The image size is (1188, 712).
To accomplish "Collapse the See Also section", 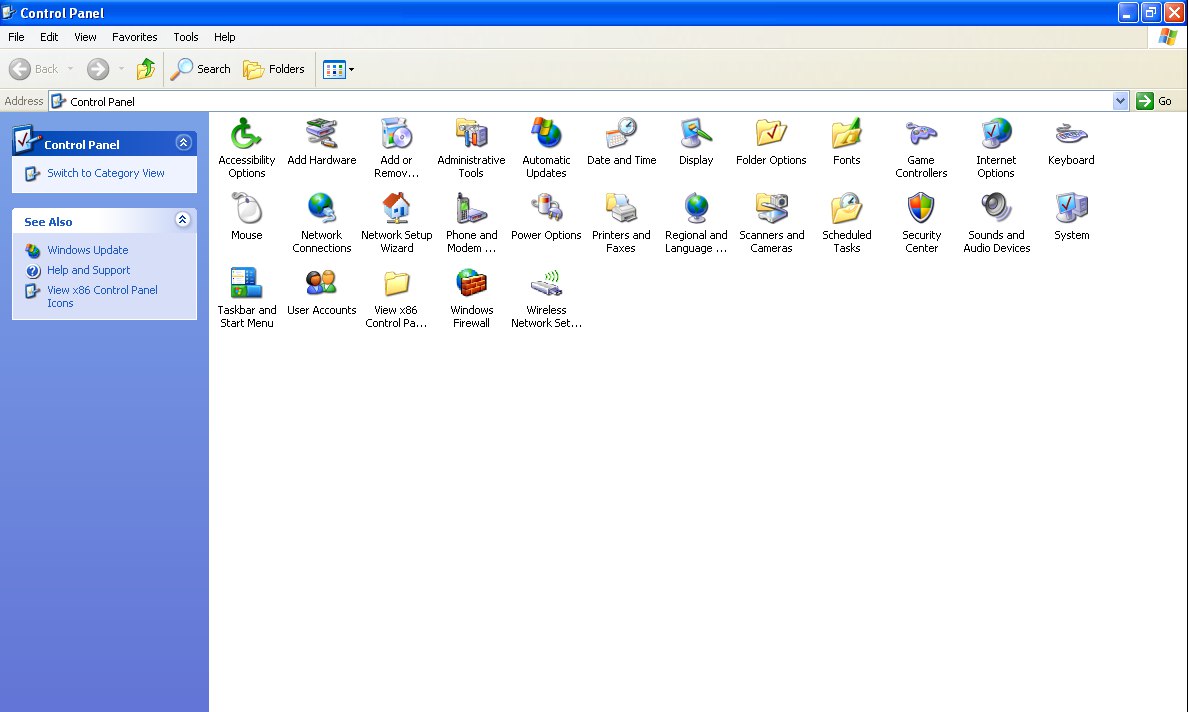I will coord(182,220).
